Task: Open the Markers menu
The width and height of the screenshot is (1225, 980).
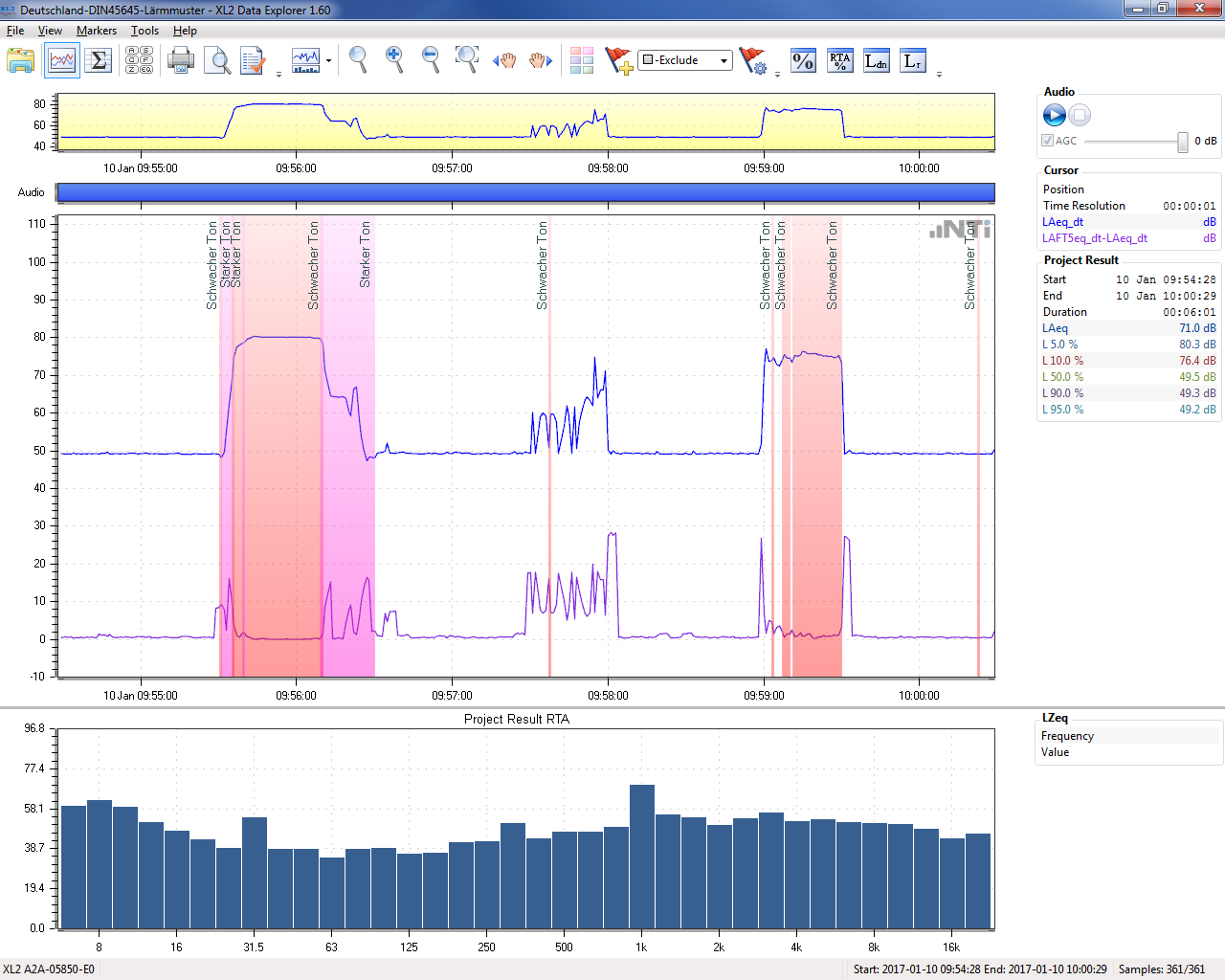Action: [x=97, y=31]
